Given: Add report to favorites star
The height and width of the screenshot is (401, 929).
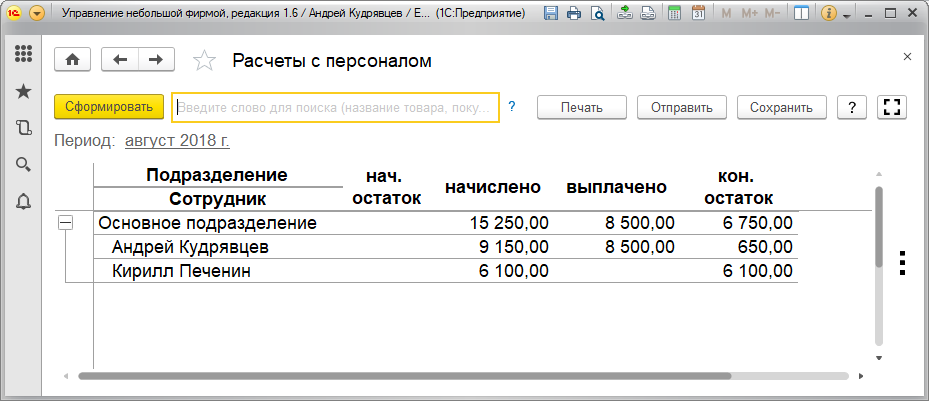Looking at the screenshot, I should pos(204,60).
